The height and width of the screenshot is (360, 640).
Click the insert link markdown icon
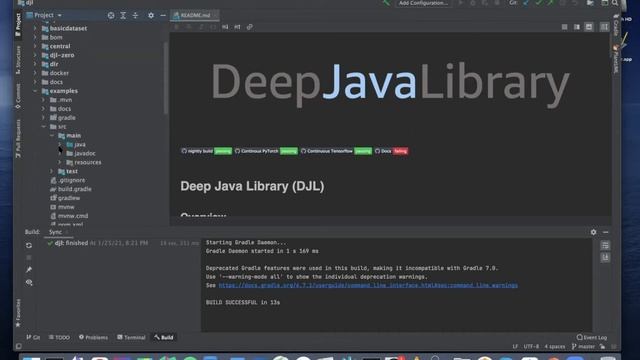click(250, 27)
